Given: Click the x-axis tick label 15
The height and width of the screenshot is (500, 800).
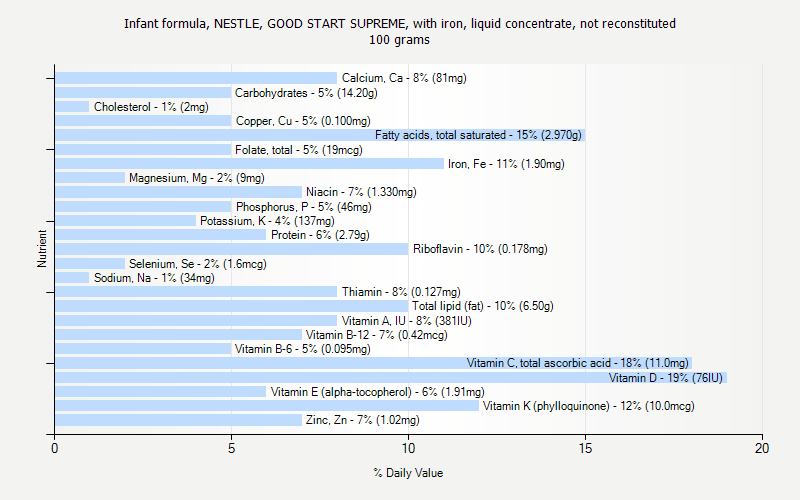Looking at the screenshot, I should [x=585, y=448].
